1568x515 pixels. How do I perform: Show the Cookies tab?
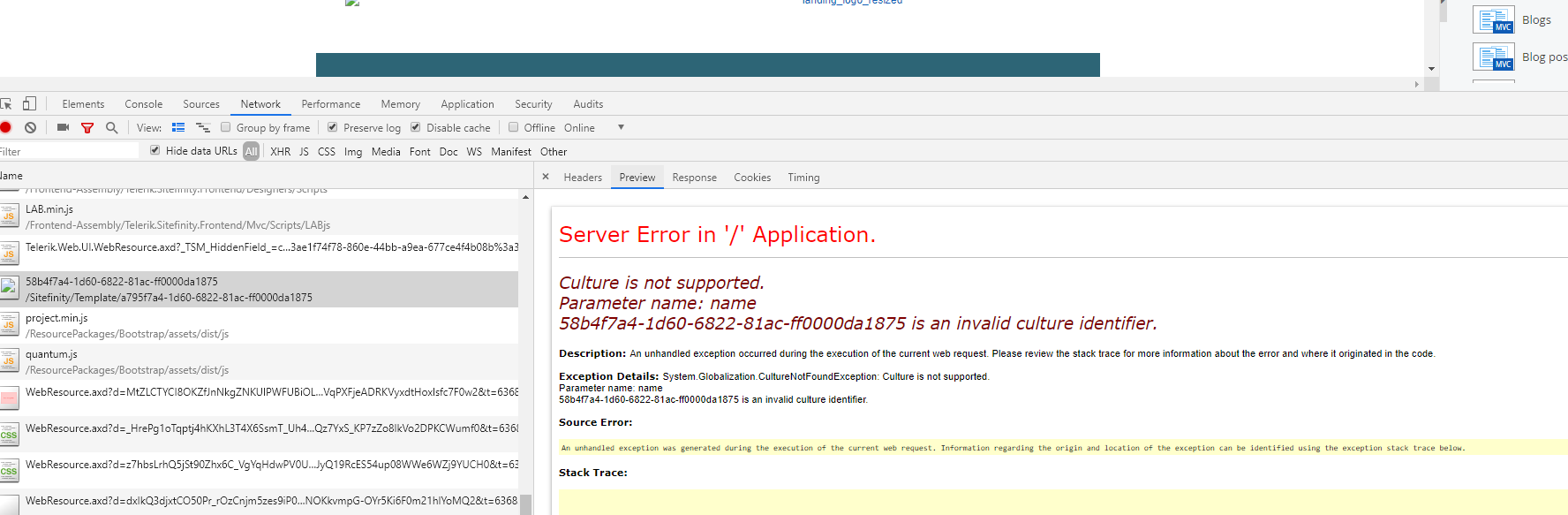pyautogui.click(x=752, y=178)
